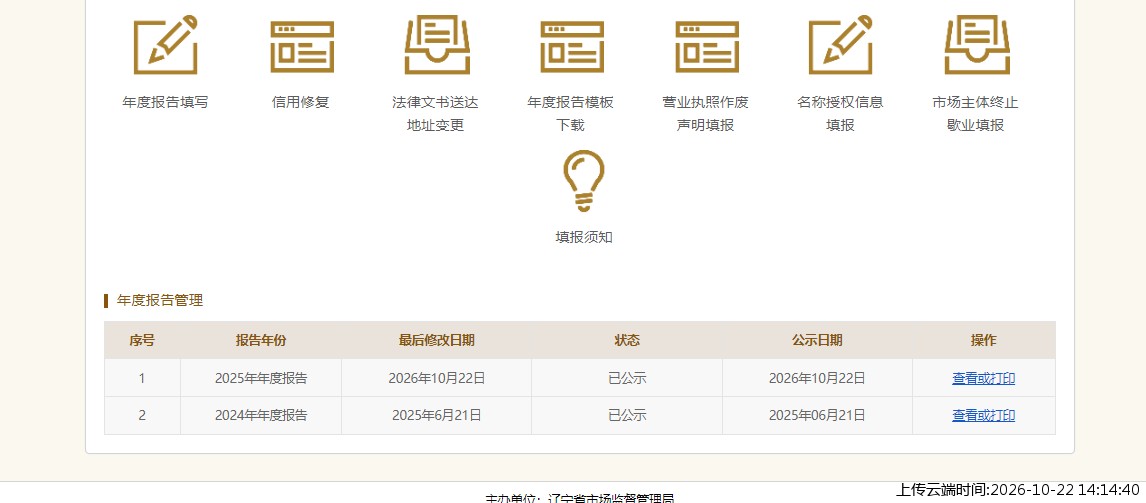This screenshot has height=503, width=1146.
Task: Click the 上传云端时间 timestamp text
Action: 1018,490
